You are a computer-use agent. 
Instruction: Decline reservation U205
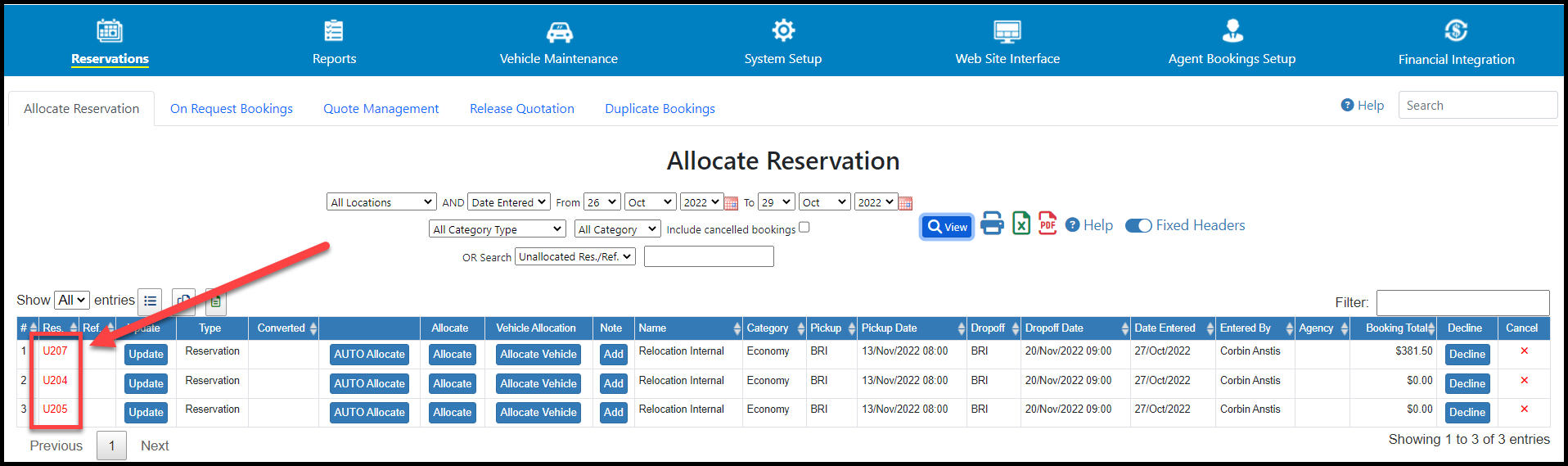[x=1467, y=413]
